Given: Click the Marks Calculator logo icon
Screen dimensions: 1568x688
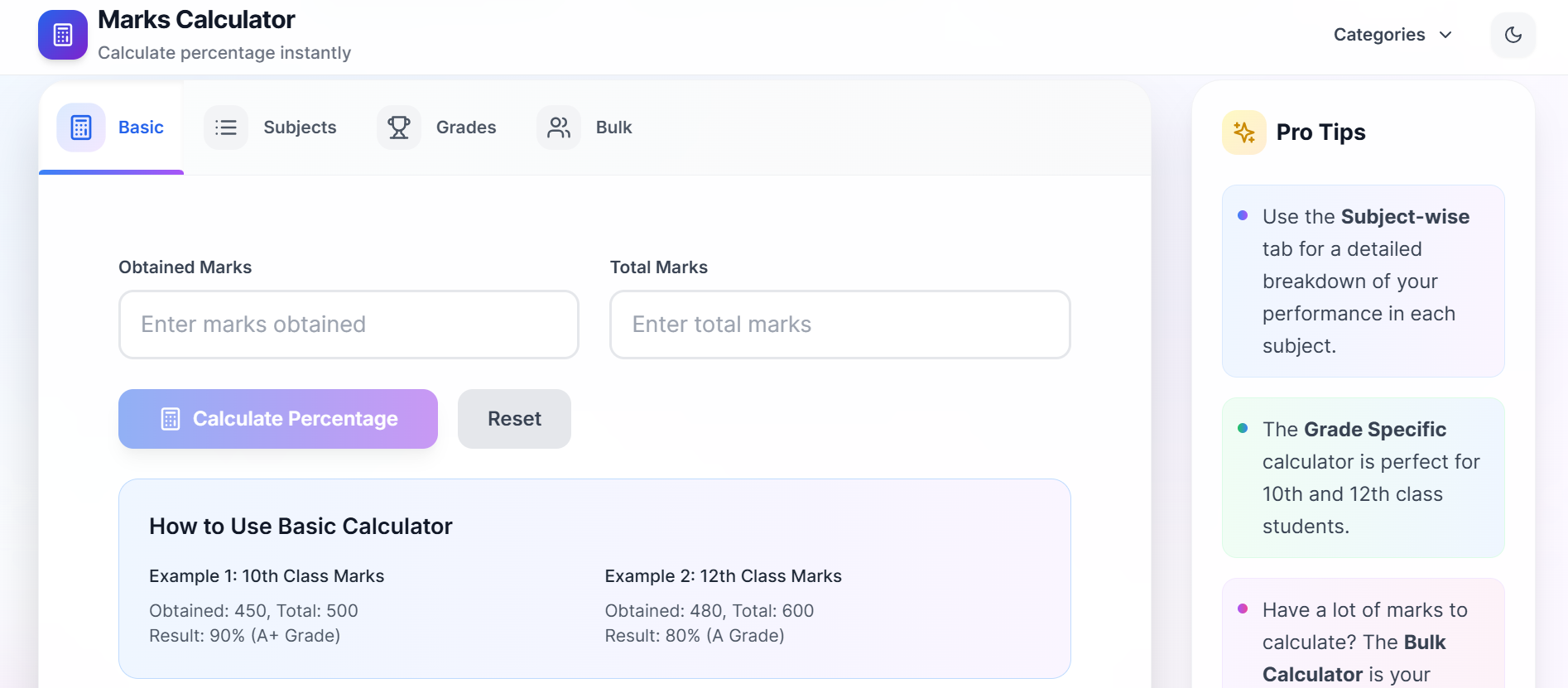Looking at the screenshot, I should tap(63, 35).
